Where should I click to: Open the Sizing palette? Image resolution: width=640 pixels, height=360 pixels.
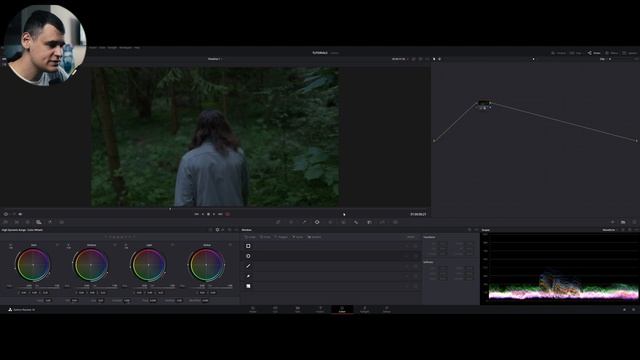pyautogui.click(x=382, y=222)
